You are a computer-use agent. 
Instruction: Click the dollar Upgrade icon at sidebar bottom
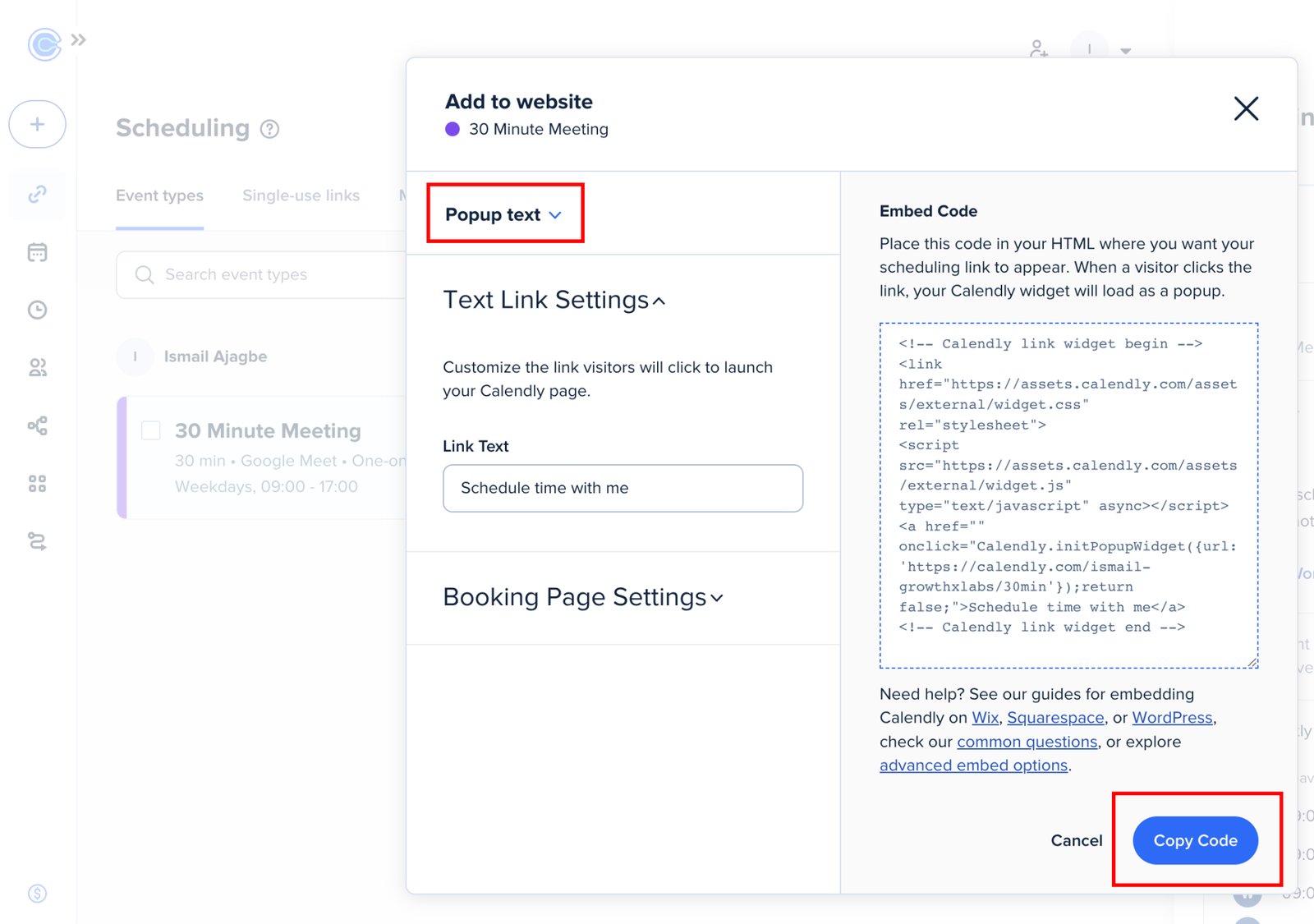point(37,894)
